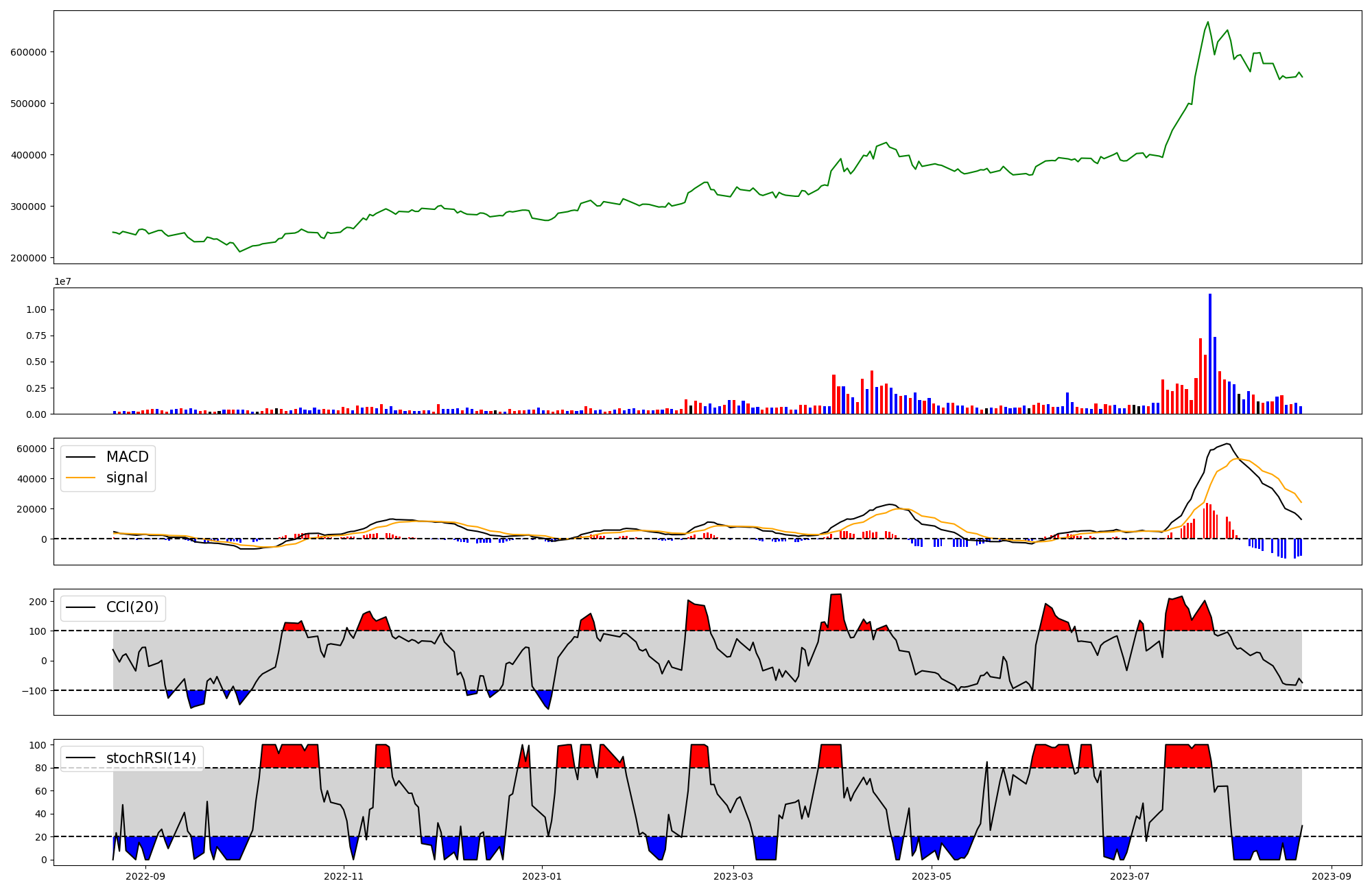Click the 2023-03 date tick label

[733, 876]
